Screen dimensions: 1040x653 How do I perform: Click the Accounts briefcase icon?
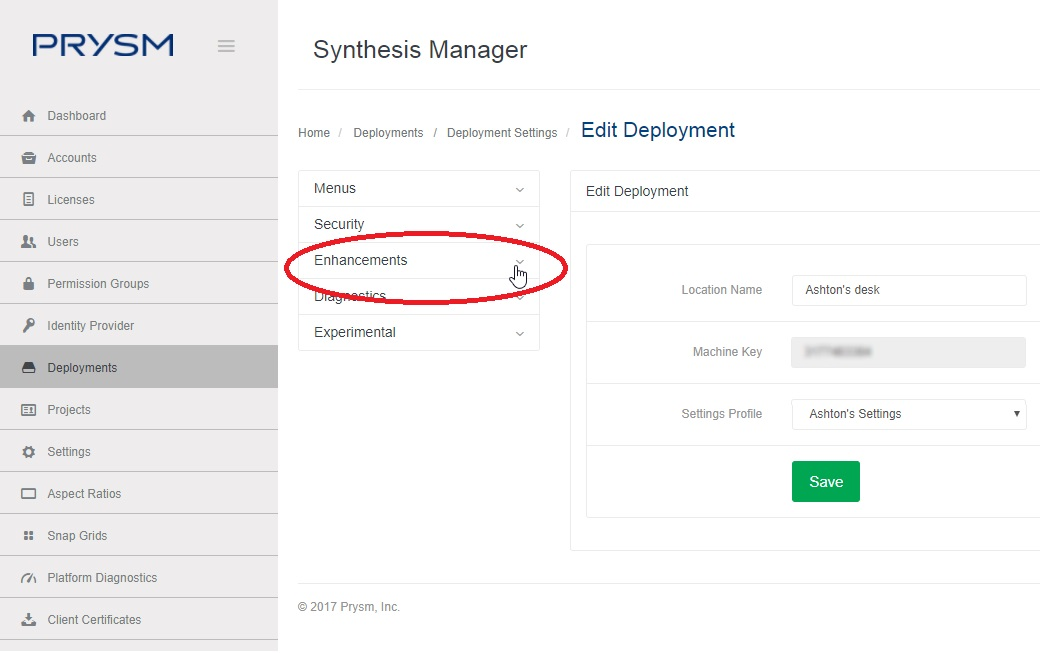29,158
